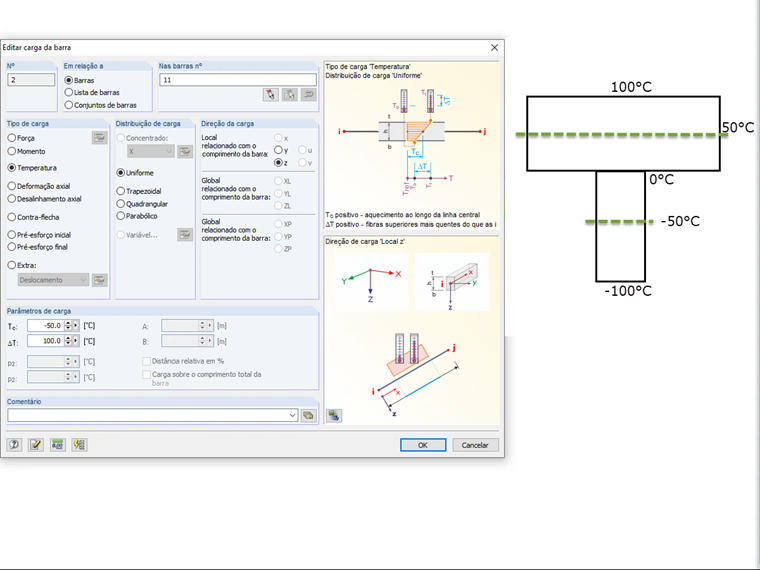Click the units and decimals icon

58,444
